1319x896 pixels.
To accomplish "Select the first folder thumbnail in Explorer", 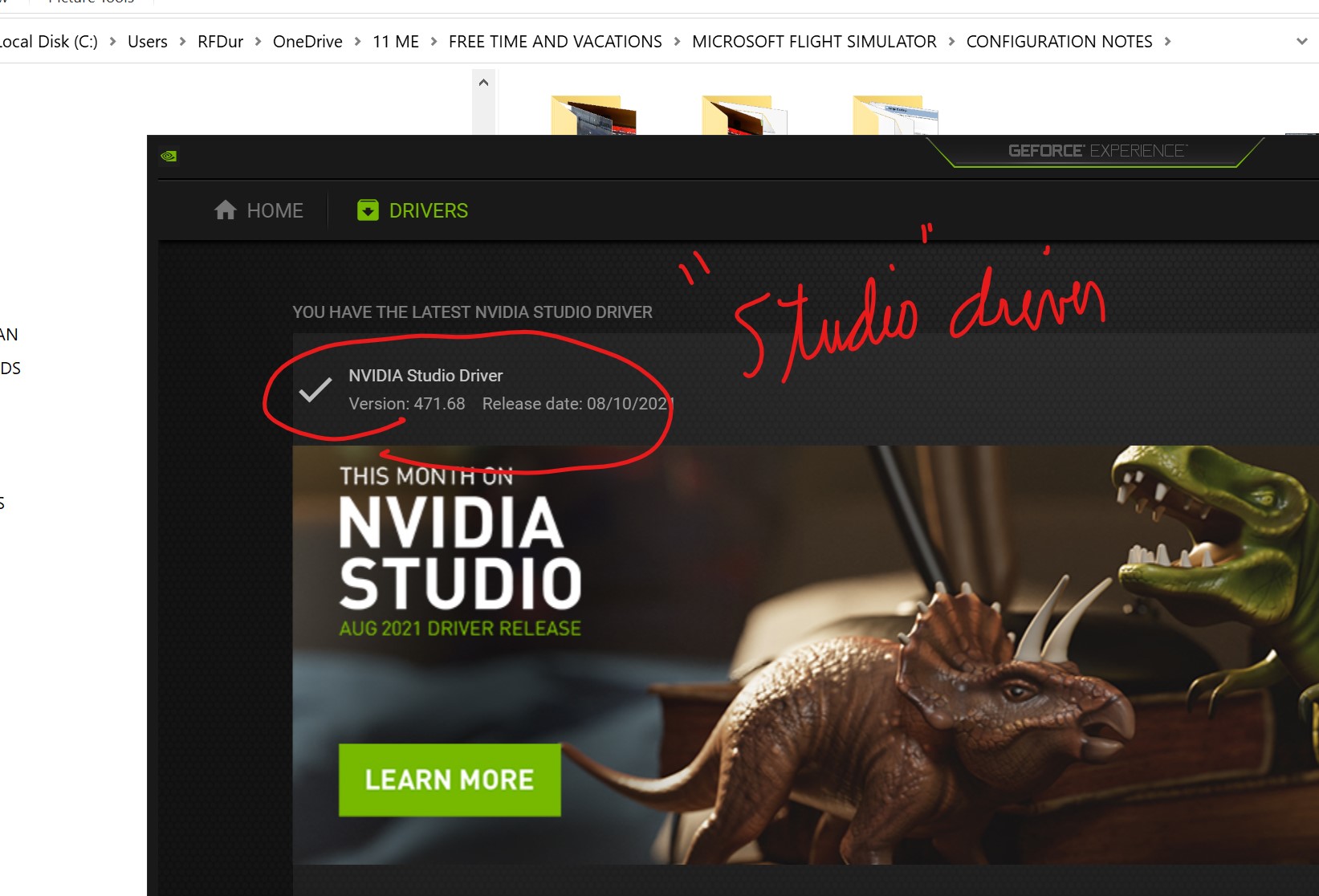I will [593, 115].
